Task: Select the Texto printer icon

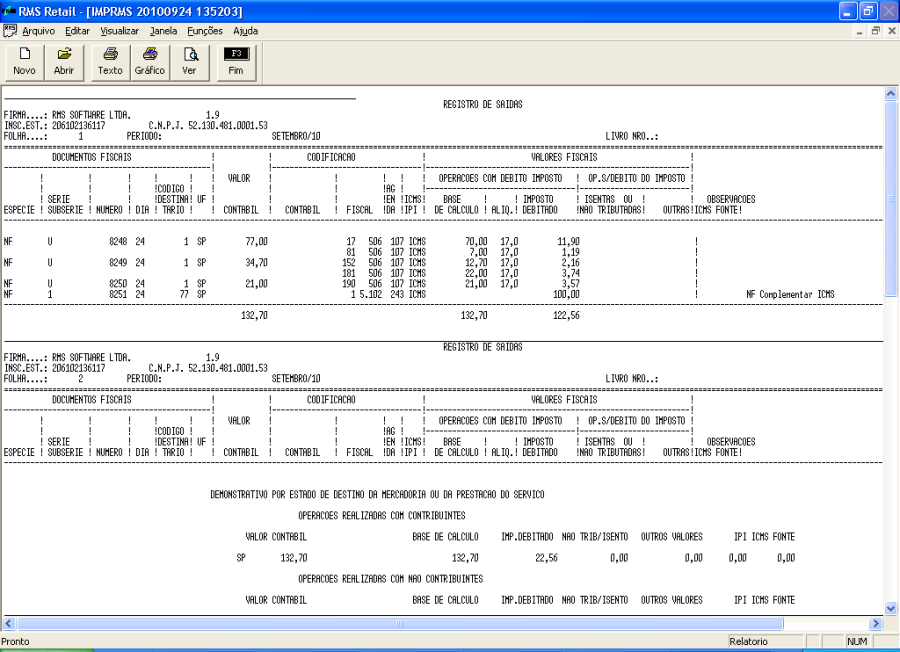Action: click(110, 62)
